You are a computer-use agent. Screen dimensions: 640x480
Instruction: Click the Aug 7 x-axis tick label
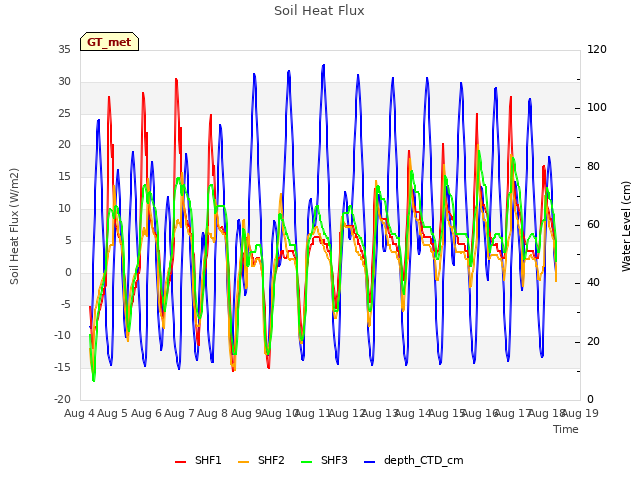179,413
